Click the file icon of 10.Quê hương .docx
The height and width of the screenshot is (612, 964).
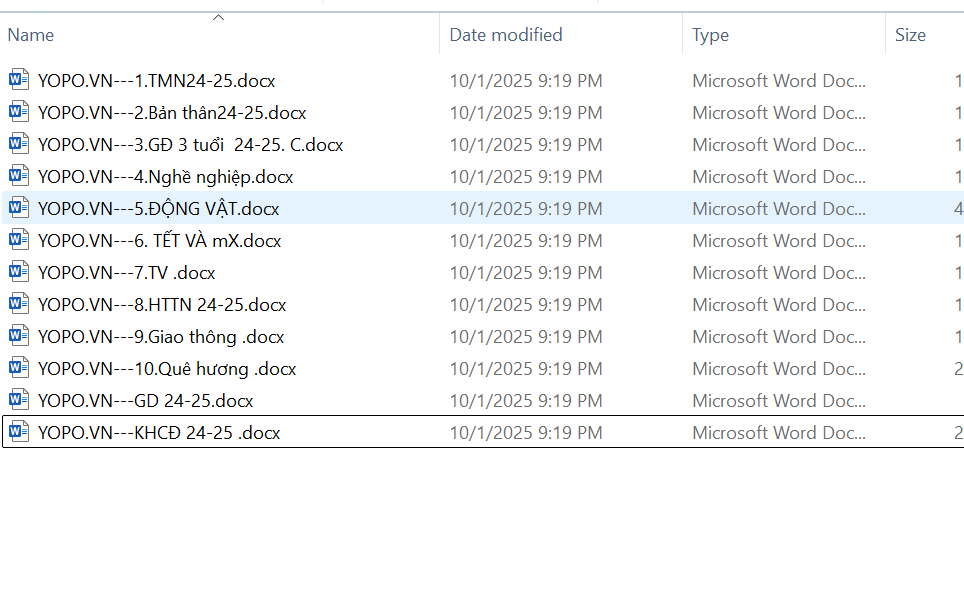19,368
